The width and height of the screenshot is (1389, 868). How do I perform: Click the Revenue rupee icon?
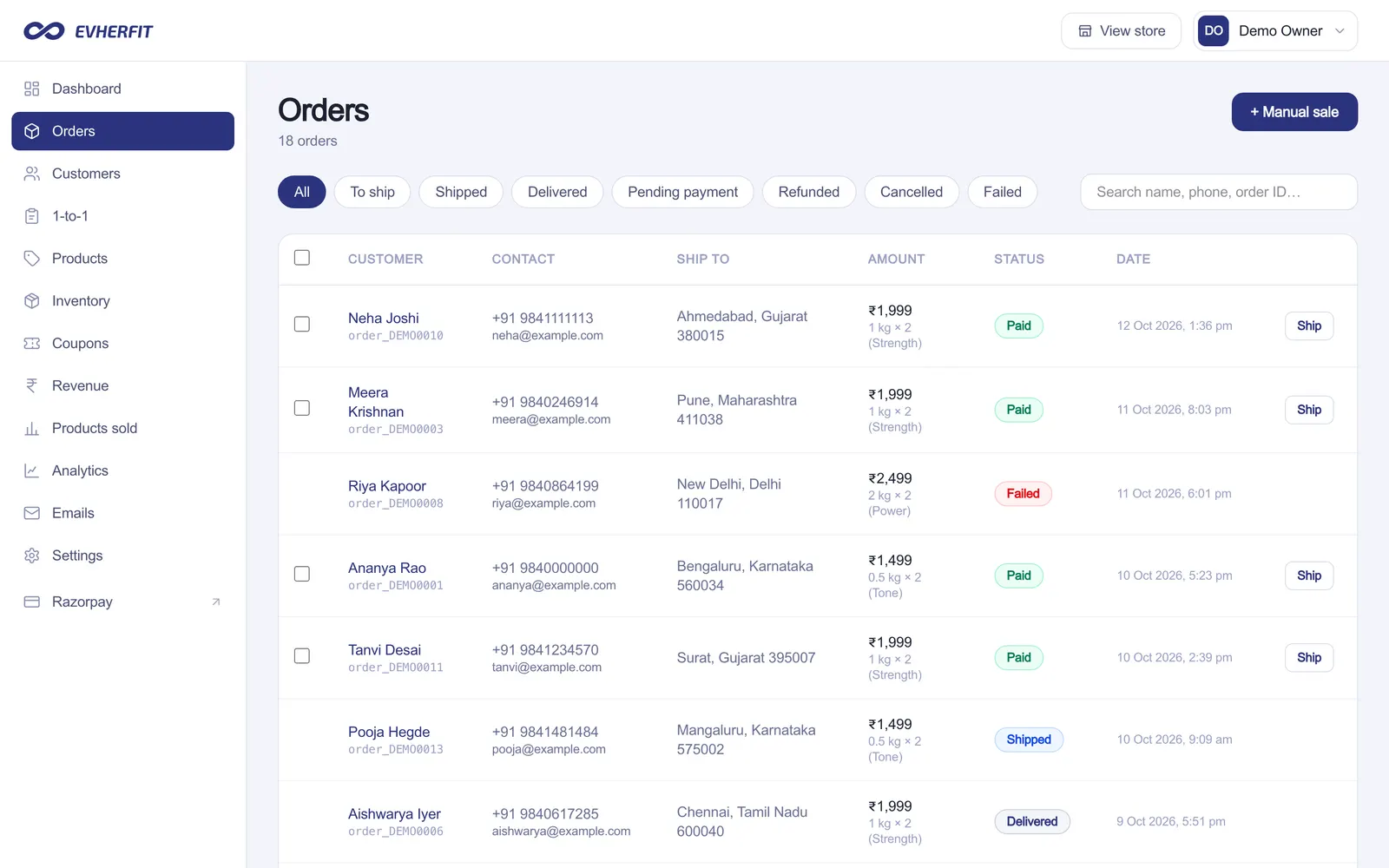[32, 386]
